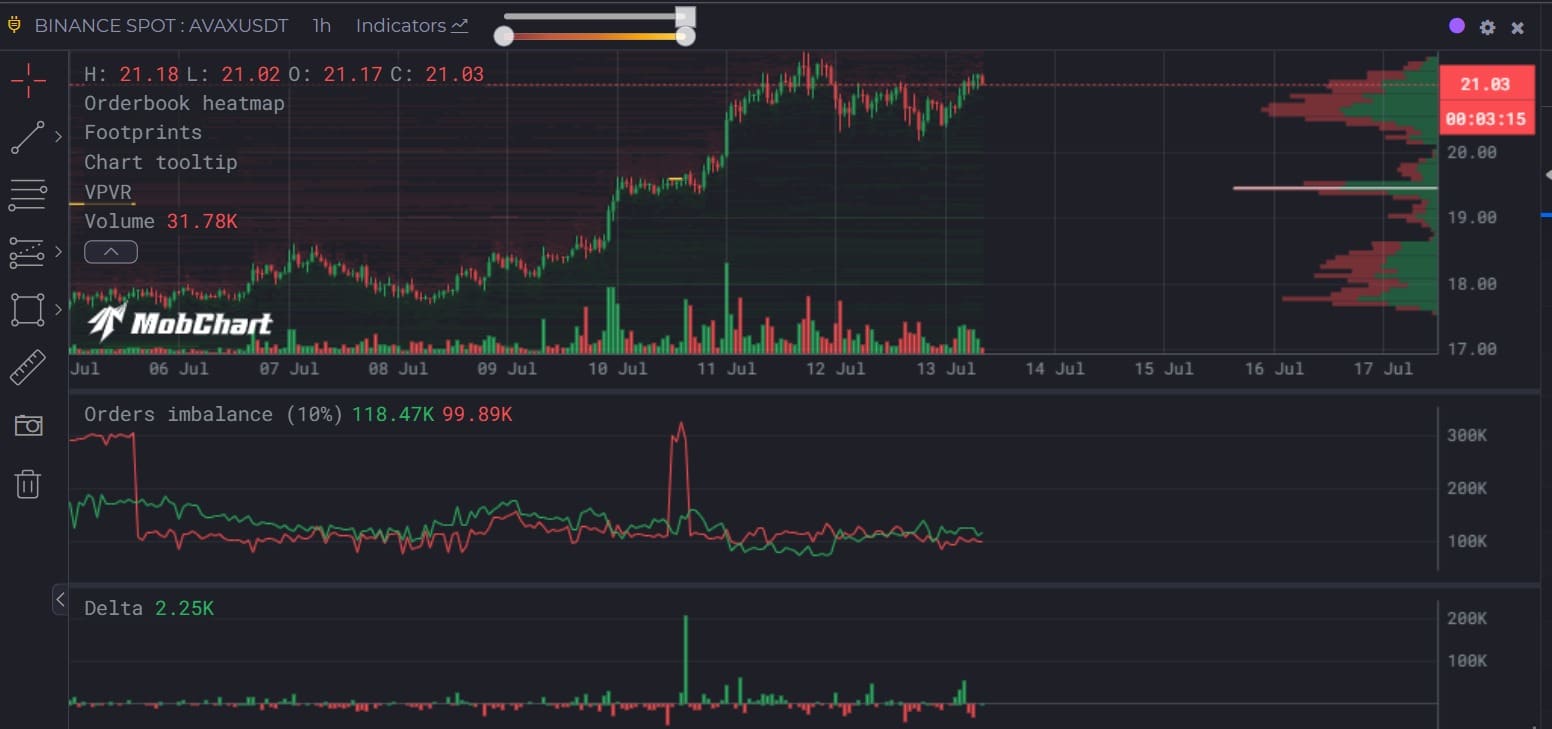The image size is (1552, 729).
Task: Select the crosshair cursor tool
Action: [x=28, y=79]
